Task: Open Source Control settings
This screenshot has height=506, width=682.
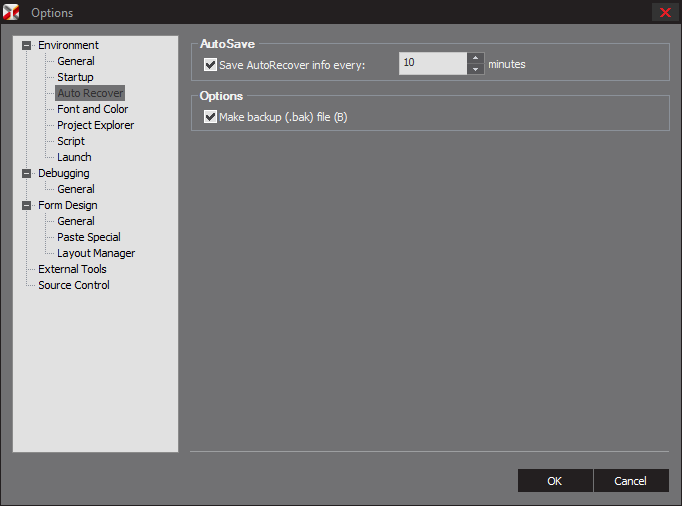Action: click(x=74, y=285)
